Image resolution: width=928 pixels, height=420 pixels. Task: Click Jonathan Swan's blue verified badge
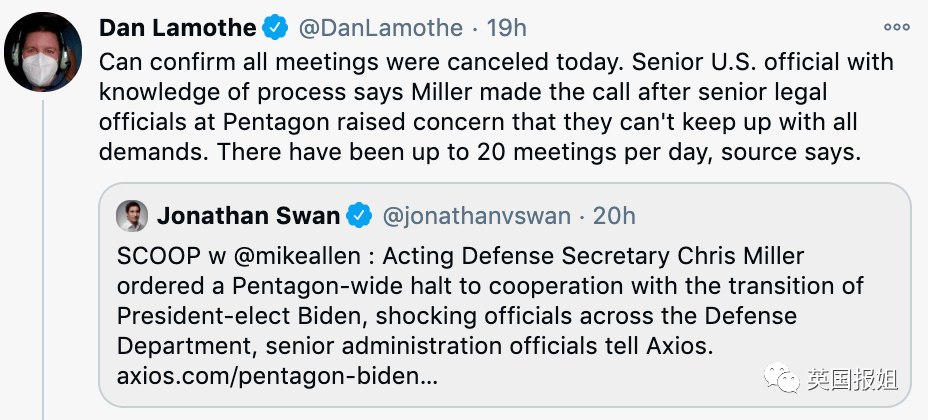click(x=359, y=215)
